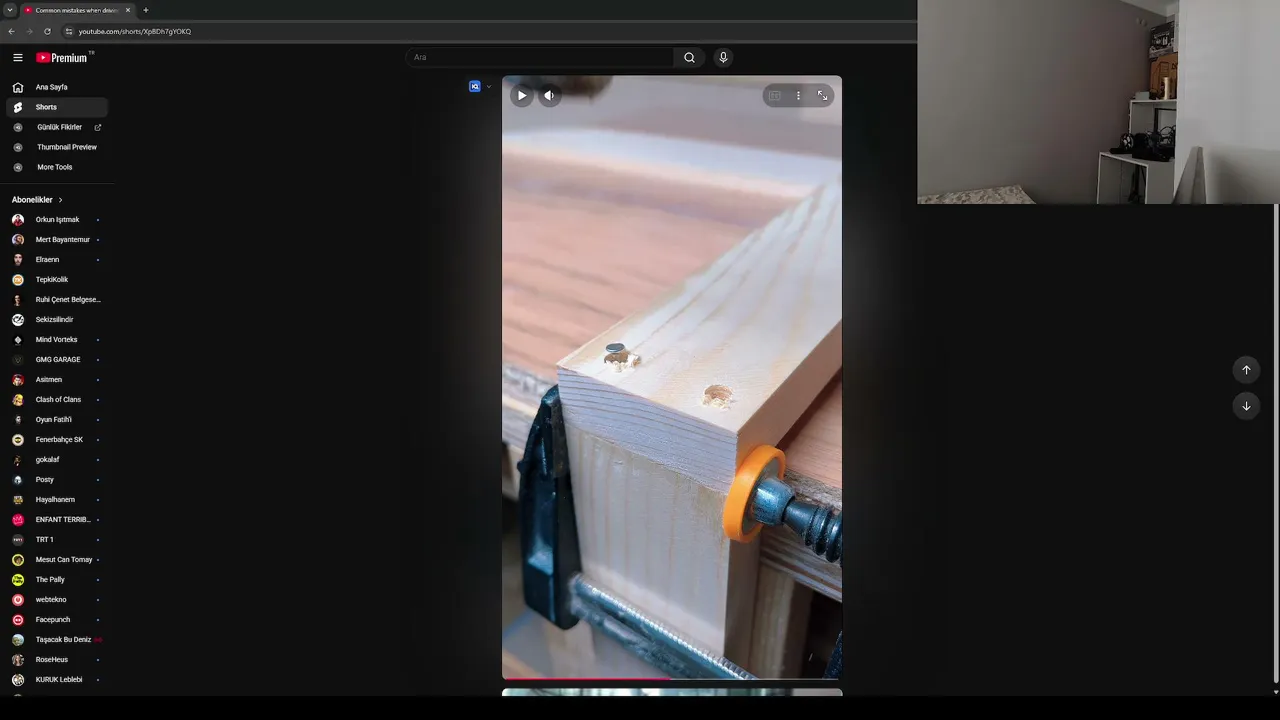
Task: Enter fullscreen on the Shorts player
Action: [x=822, y=96]
